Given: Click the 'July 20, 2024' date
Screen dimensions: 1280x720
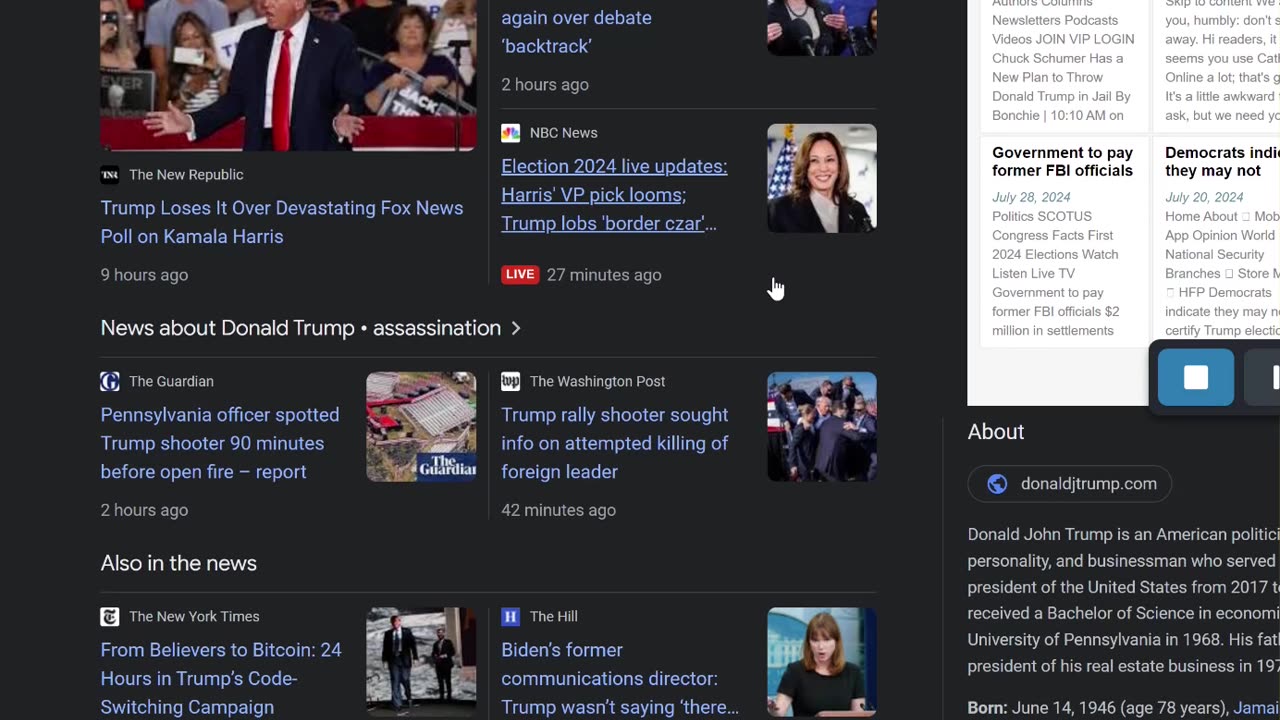Looking at the screenshot, I should coord(1204,197).
